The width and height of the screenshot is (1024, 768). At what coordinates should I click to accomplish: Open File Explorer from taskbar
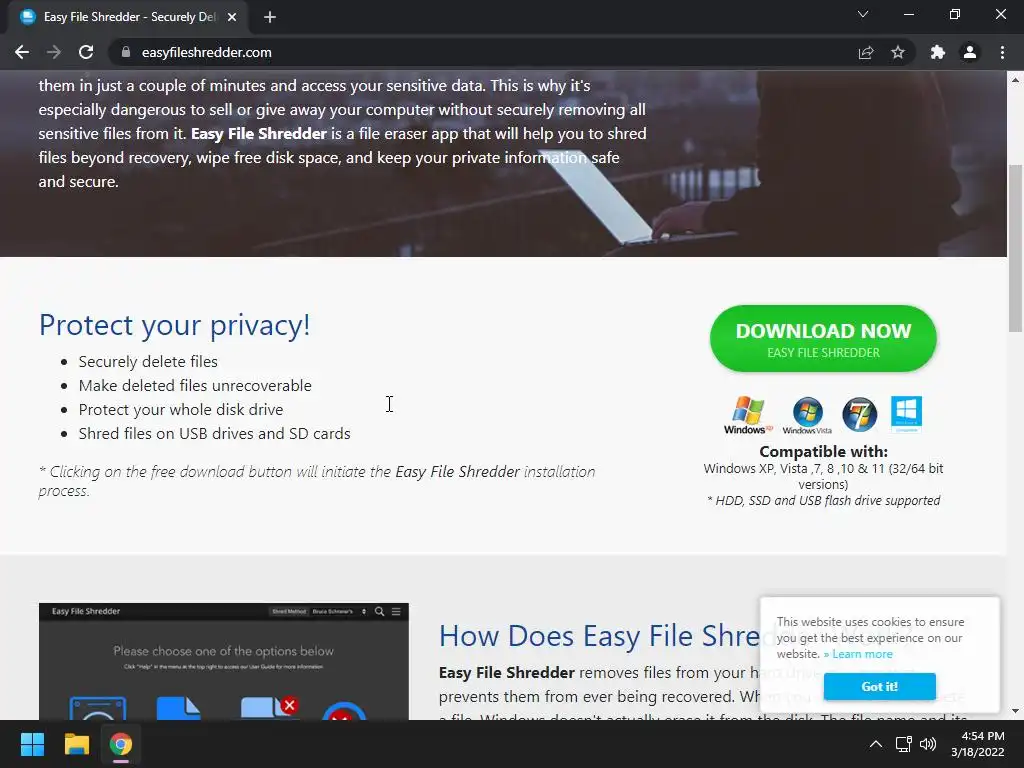coord(76,744)
